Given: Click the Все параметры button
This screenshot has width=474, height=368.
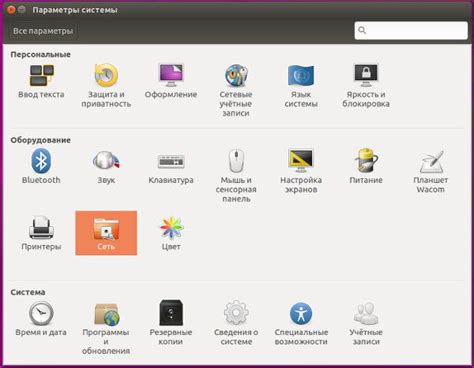Looking at the screenshot, I should [x=43, y=31].
